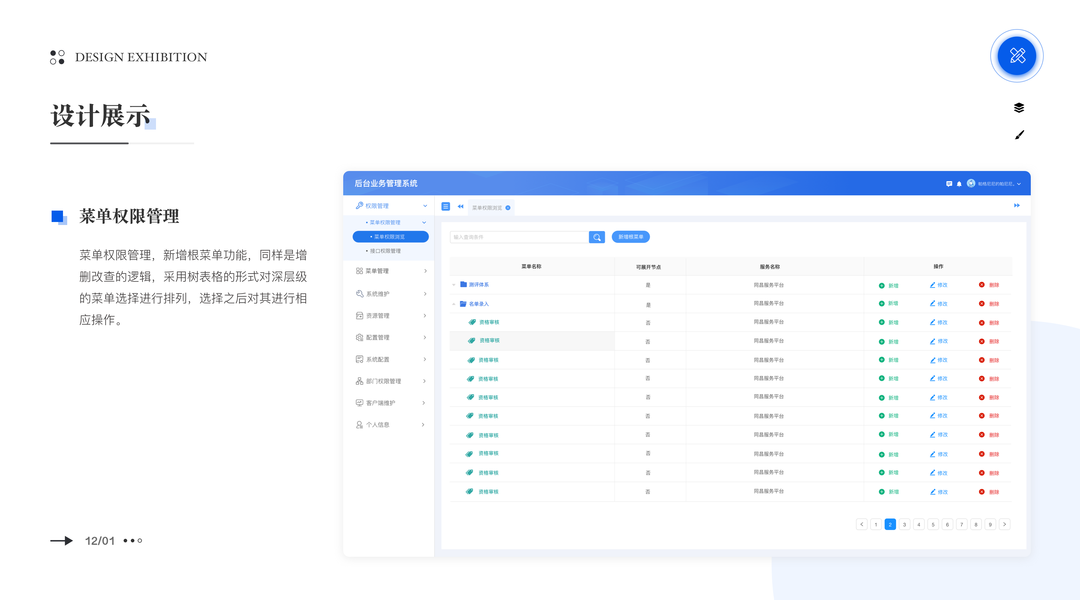1080x600 pixels.
Task: Click the 新增根菜单 button
Action: [x=631, y=237]
